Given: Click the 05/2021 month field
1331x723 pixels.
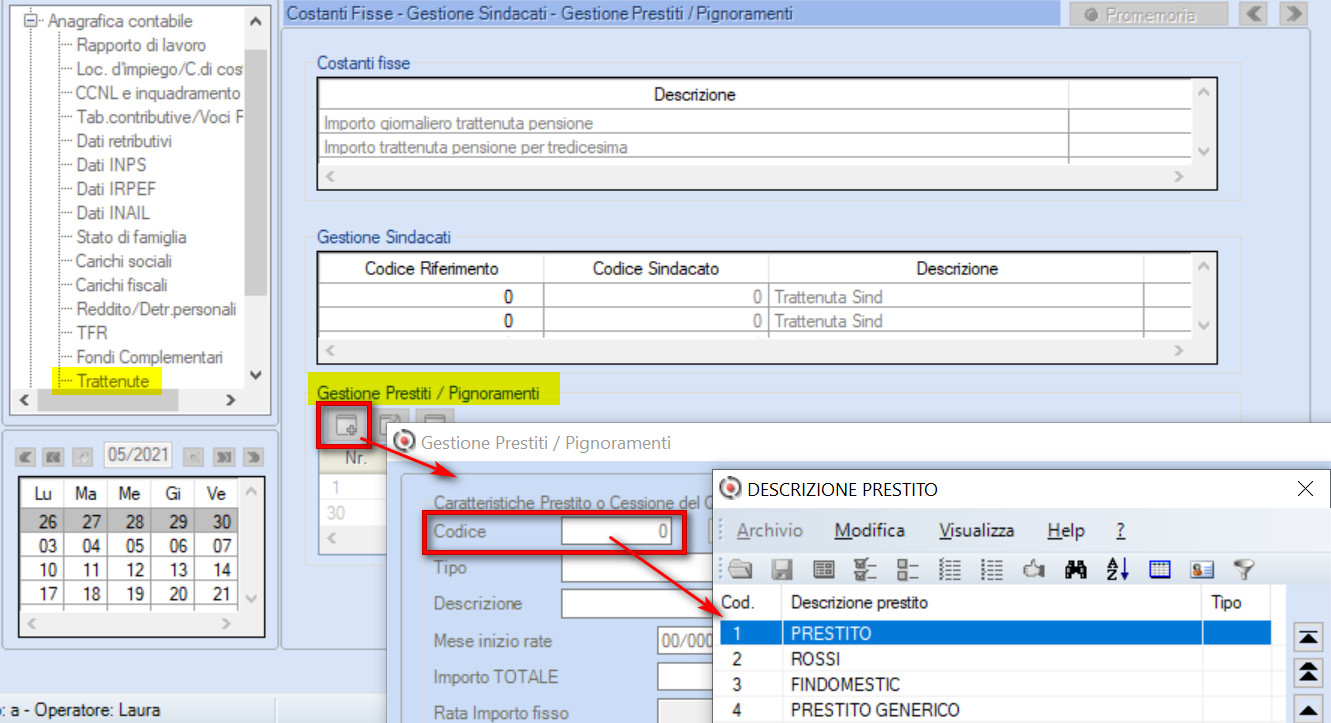Looking at the screenshot, I should [x=138, y=455].
